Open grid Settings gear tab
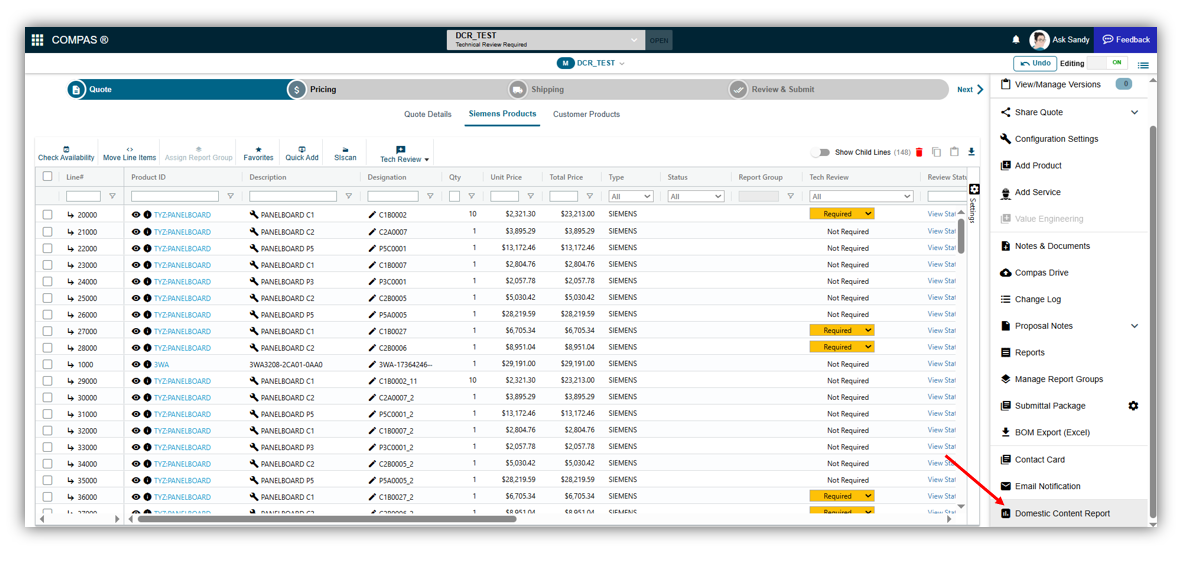 (974, 189)
